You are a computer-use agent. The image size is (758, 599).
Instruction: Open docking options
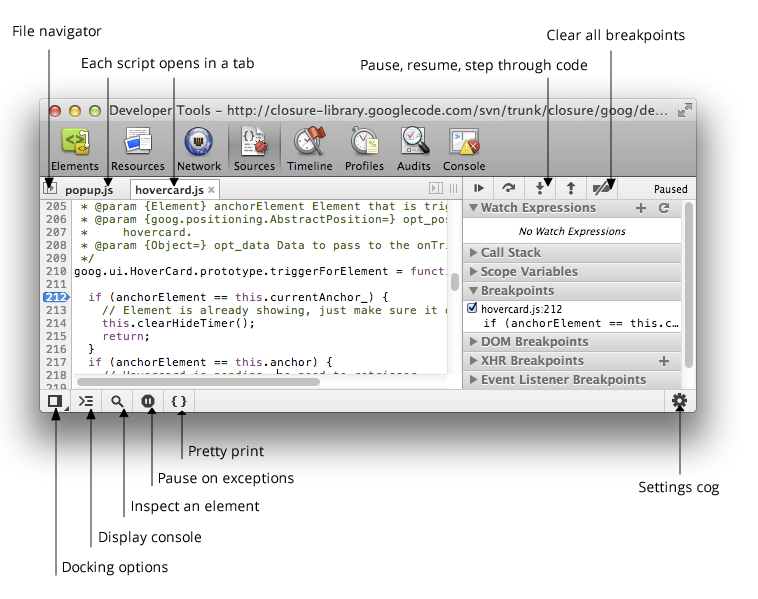point(55,401)
